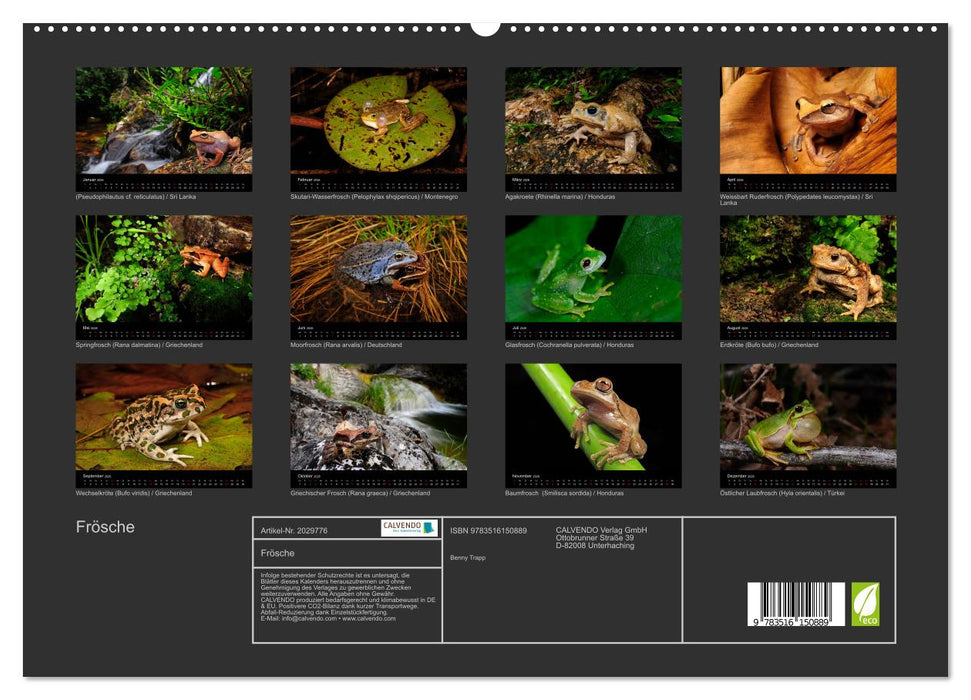
Task: Click the author name Benny Trapp
Action: pos(468,557)
